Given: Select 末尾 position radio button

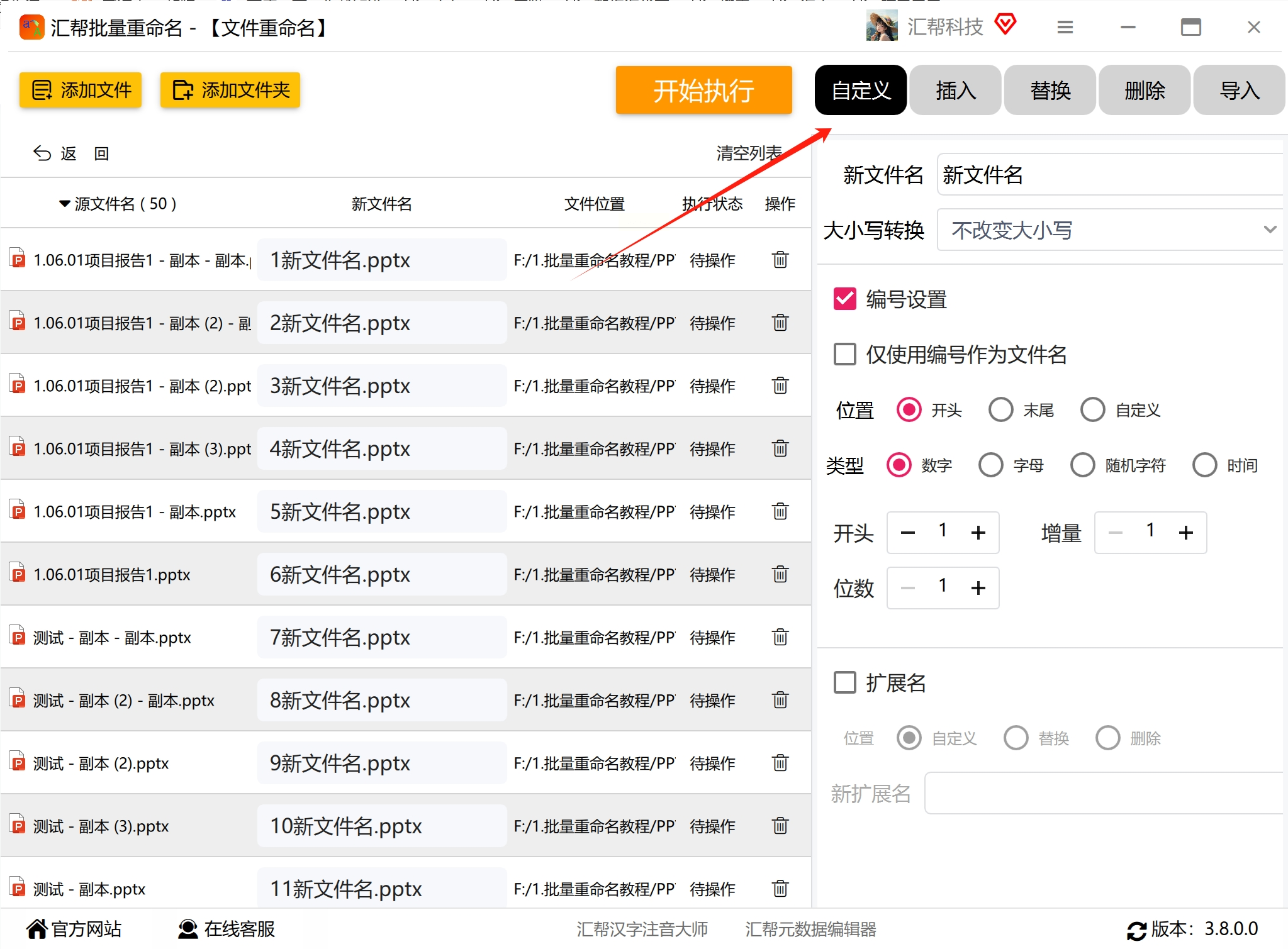Looking at the screenshot, I should coord(1000,410).
